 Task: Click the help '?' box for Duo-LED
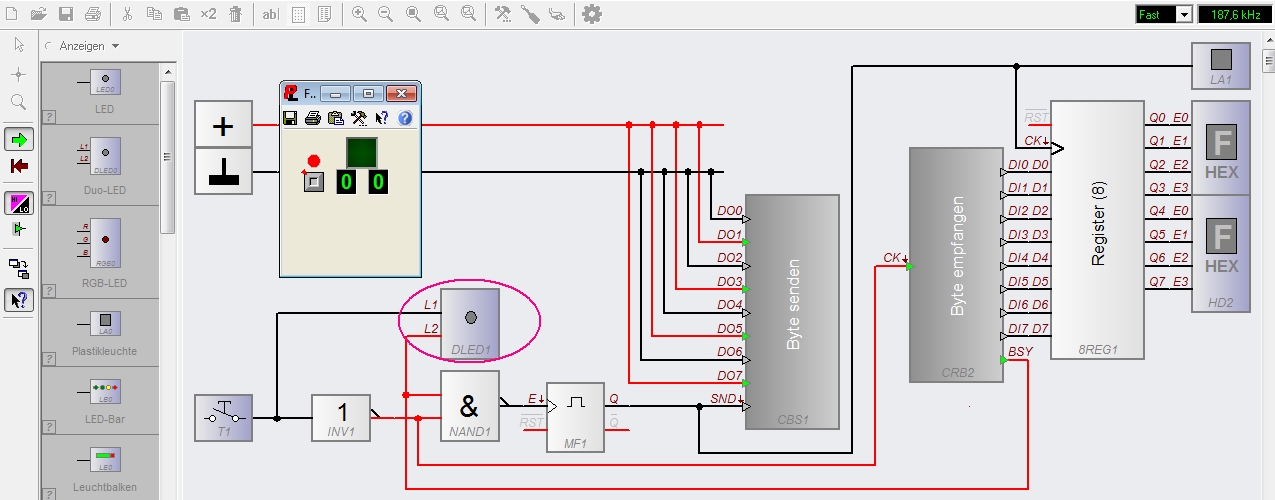pyautogui.click(x=49, y=198)
